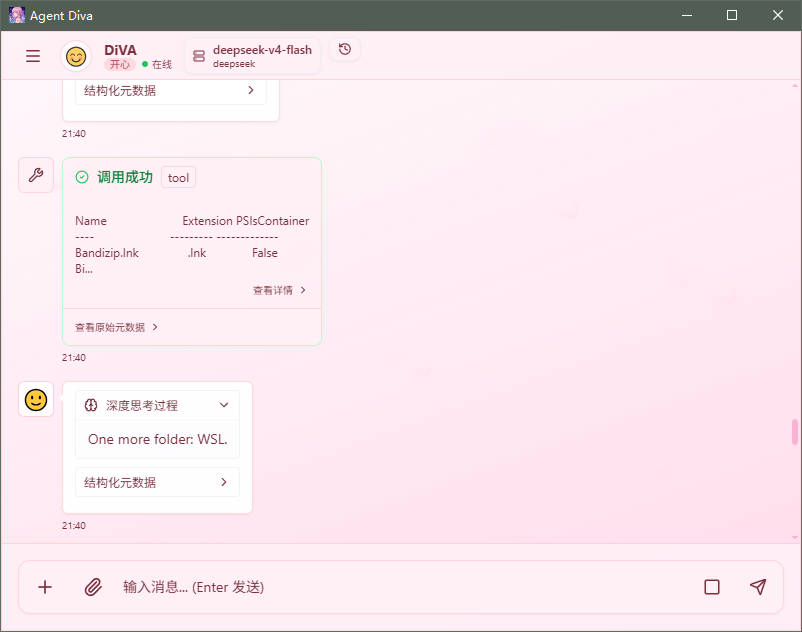Click the wrench tool-call icon
The height and width of the screenshot is (632, 802).
click(36, 175)
